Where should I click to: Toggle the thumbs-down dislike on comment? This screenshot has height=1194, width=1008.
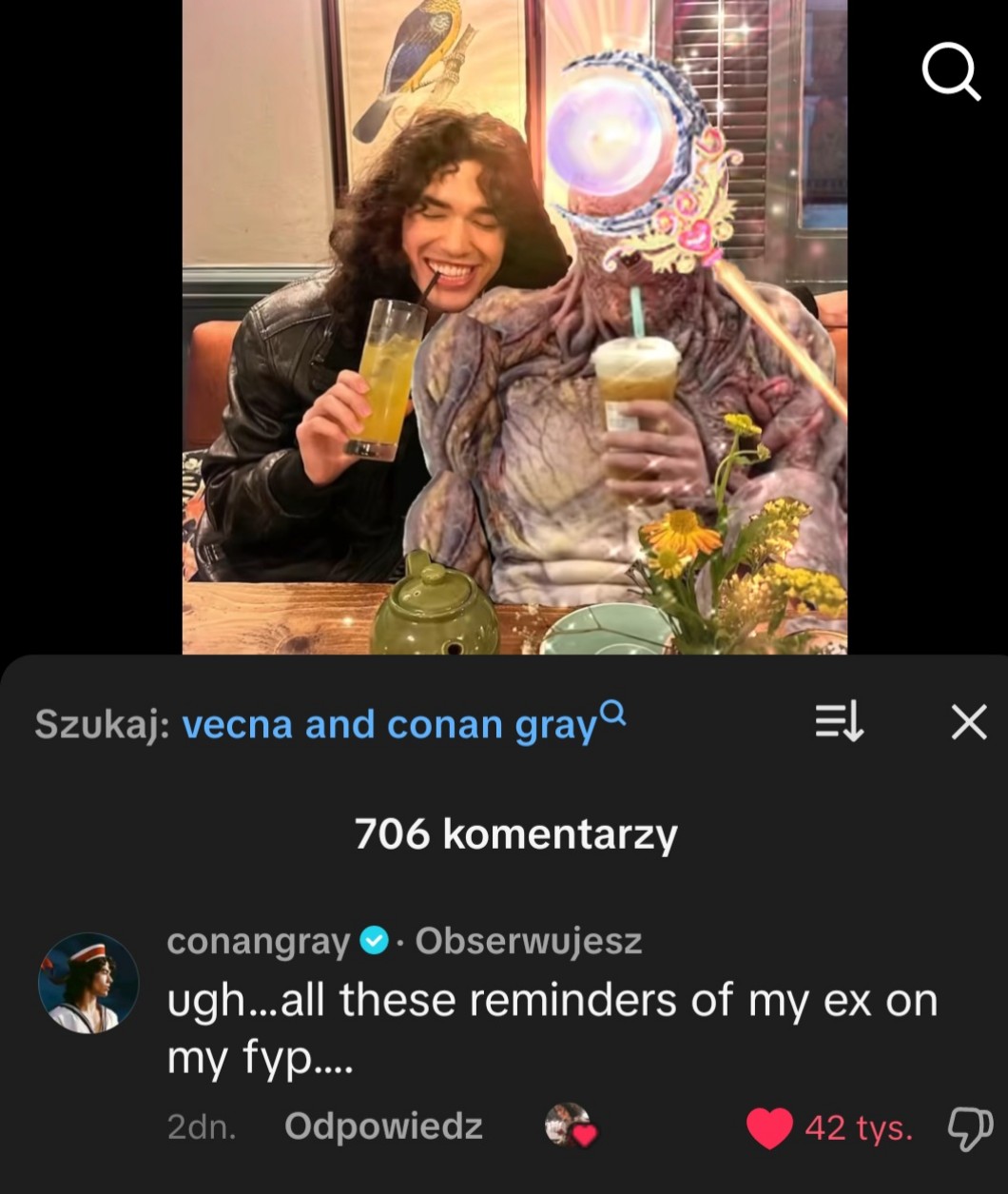[x=969, y=1129]
